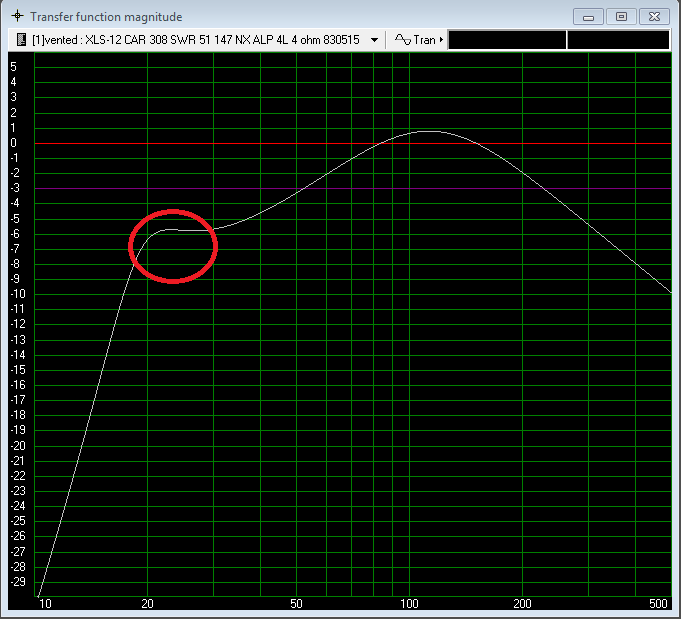Minimize the Transfer function magnitude window

(588, 17)
